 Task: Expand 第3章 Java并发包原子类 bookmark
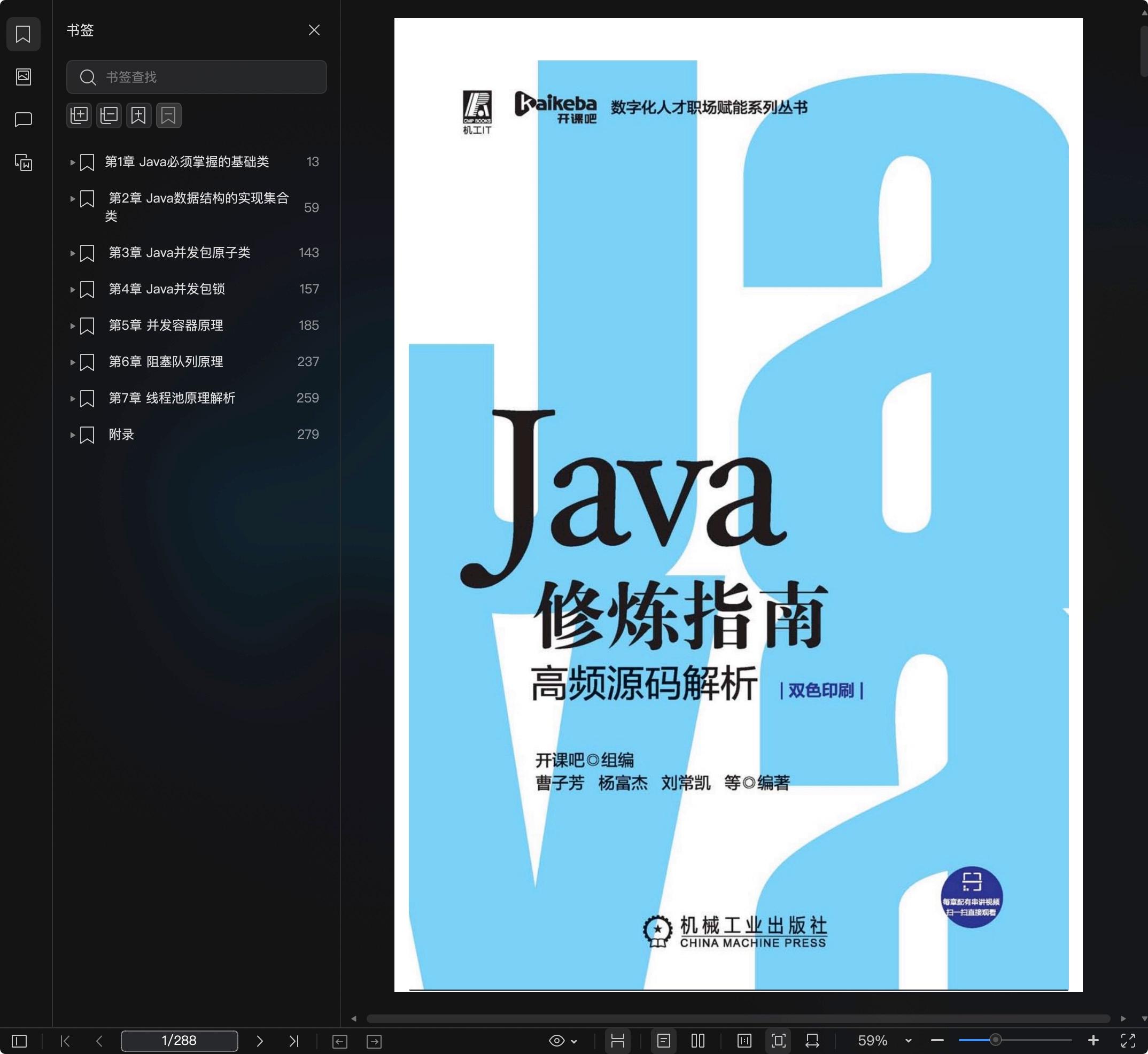[73, 253]
